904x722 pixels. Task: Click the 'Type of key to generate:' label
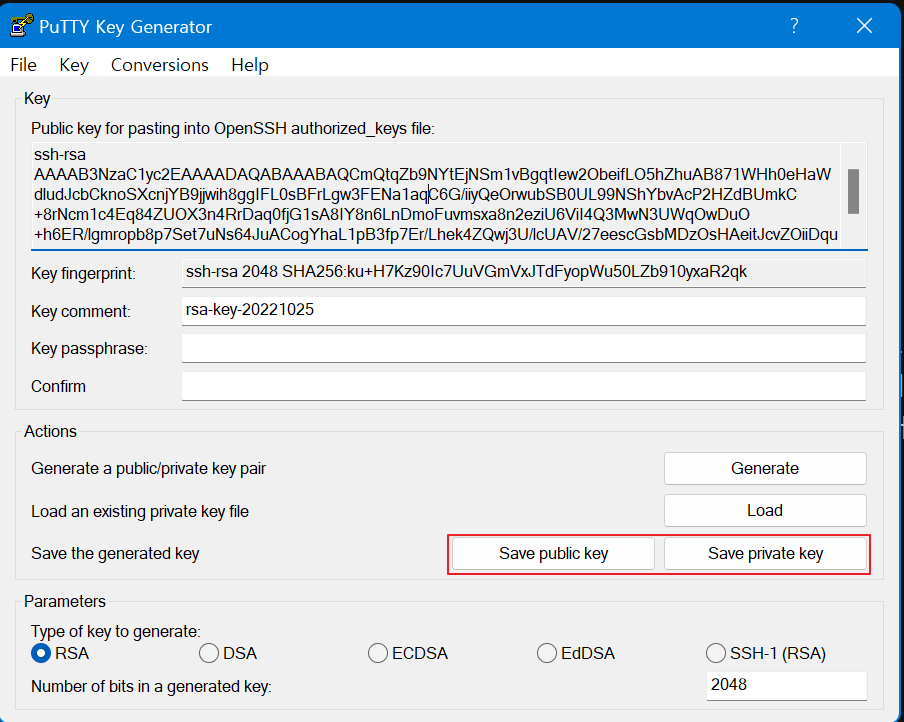click(x=116, y=631)
